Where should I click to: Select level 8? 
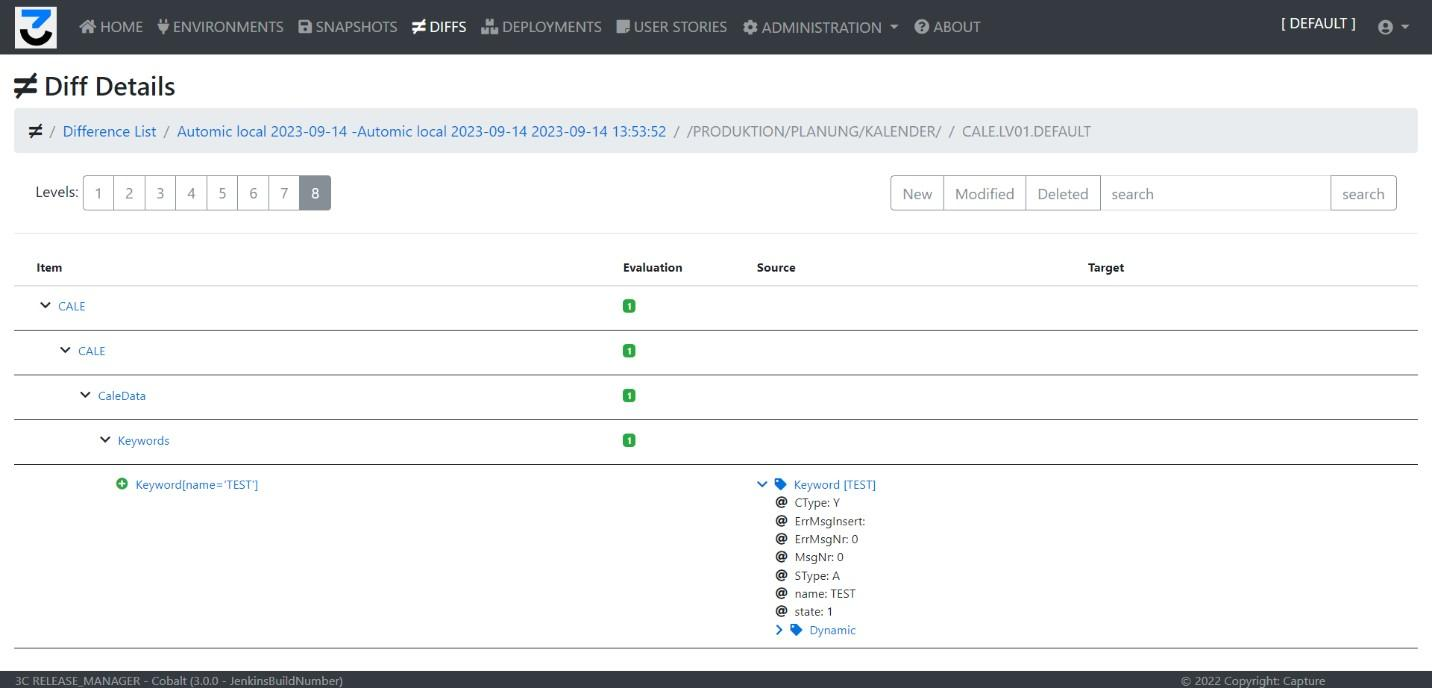315,194
